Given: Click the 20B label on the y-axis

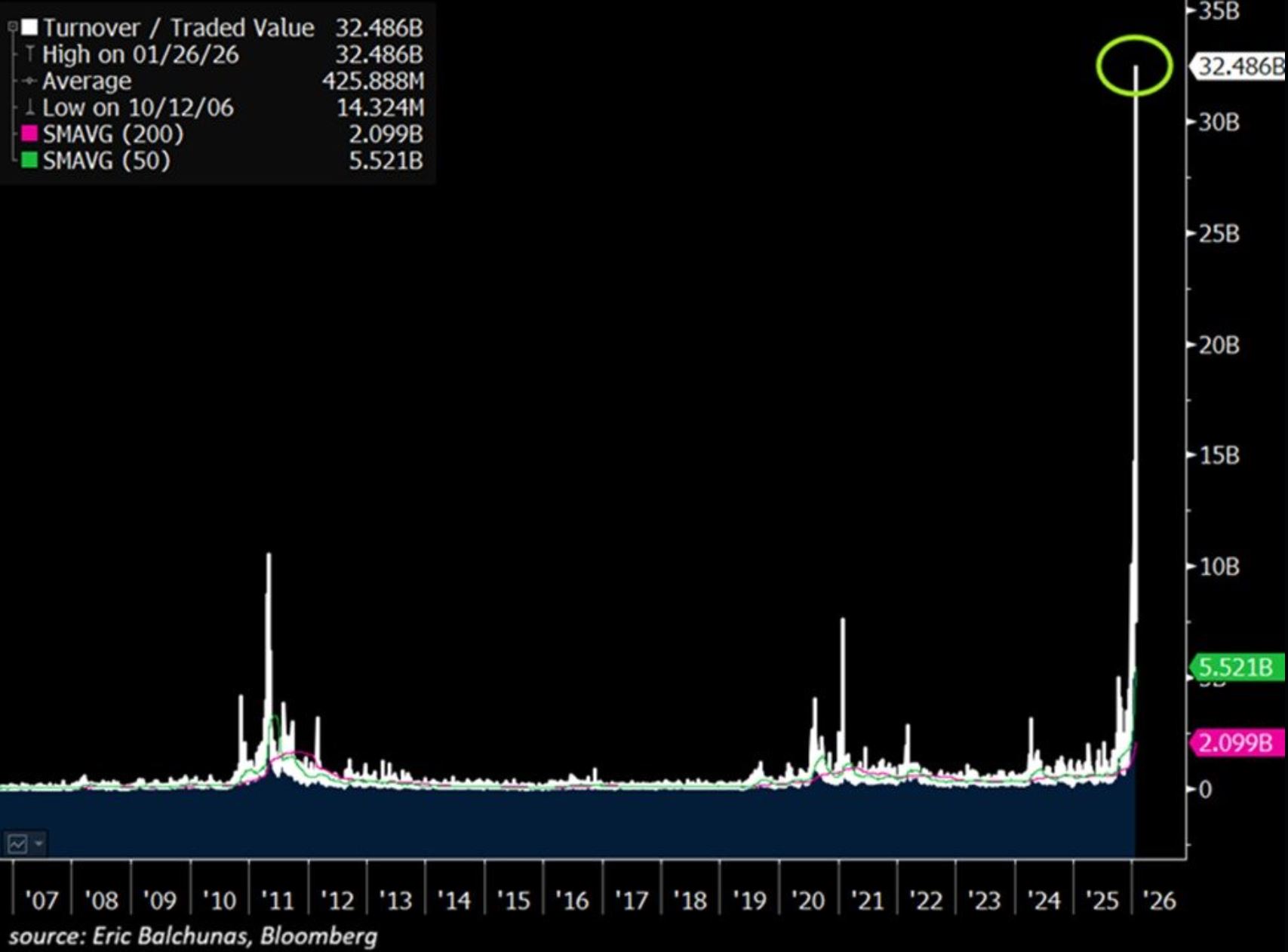Looking at the screenshot, I should 1219,345.
